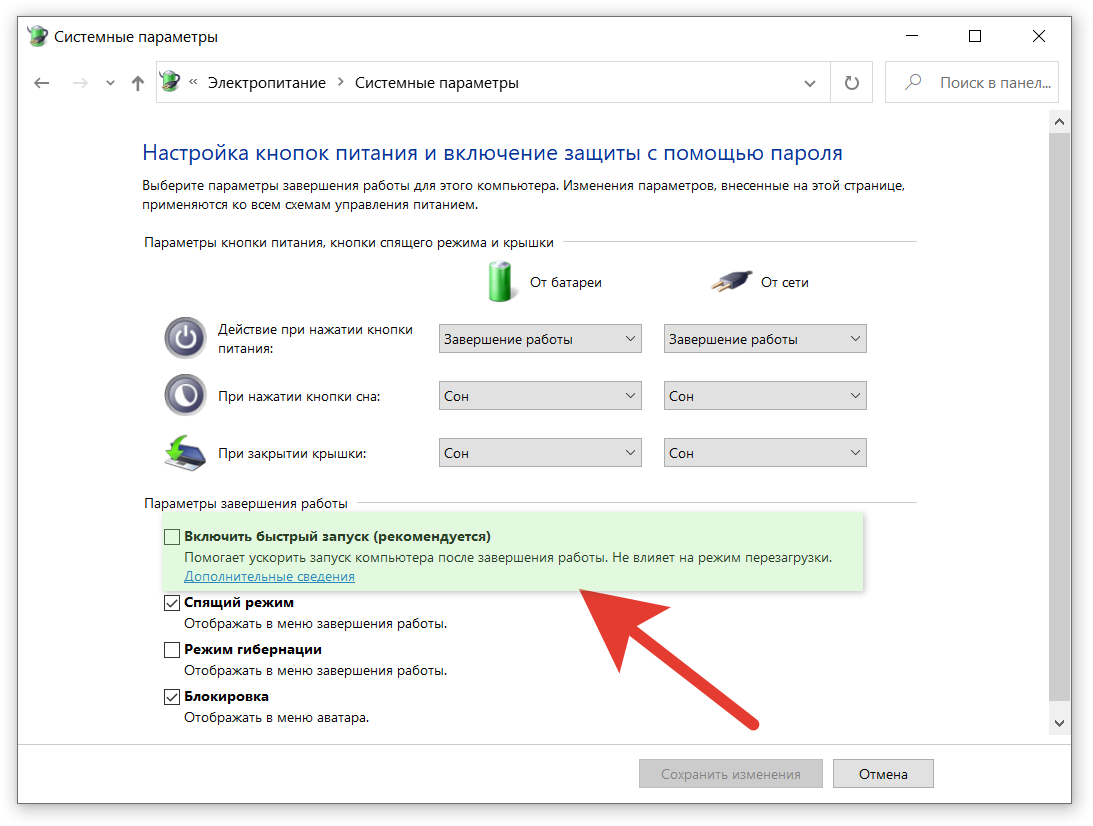Open the Дополнительные сведения link

[x=269, y=577]
